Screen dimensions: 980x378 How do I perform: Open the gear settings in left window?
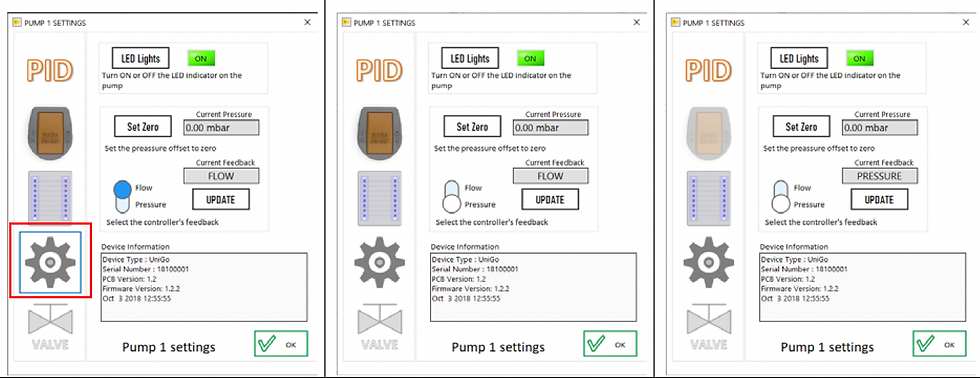[x=50, y=263]
